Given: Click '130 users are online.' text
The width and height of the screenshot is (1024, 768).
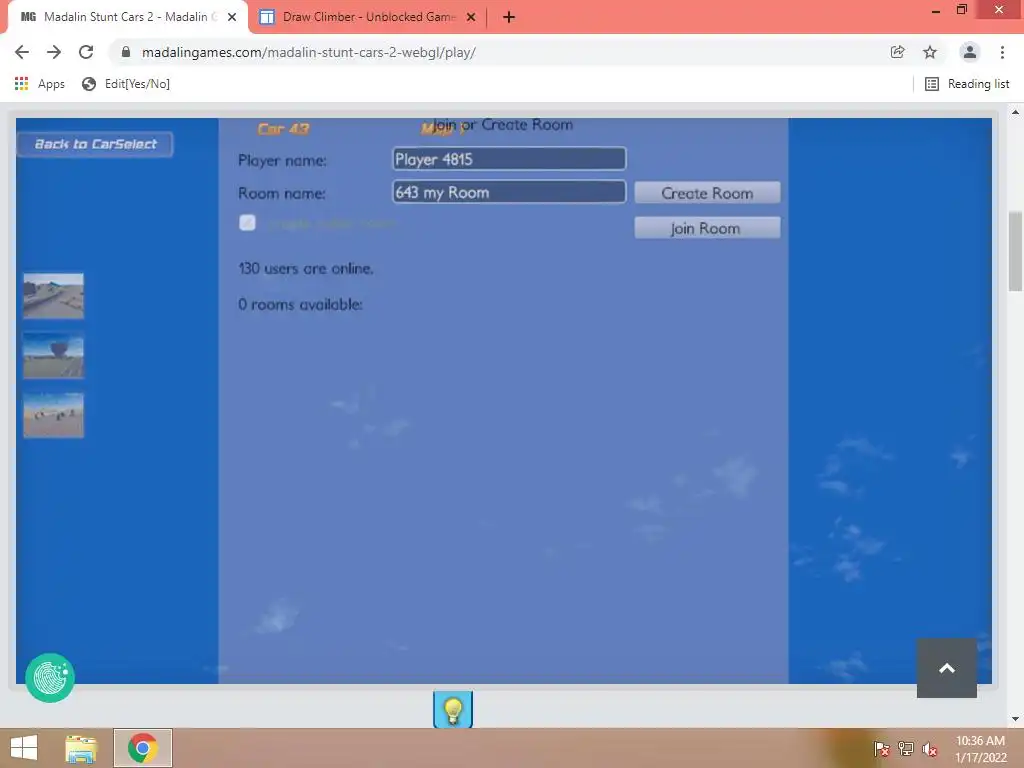Looking at the screenshot, I should [306, 268].
